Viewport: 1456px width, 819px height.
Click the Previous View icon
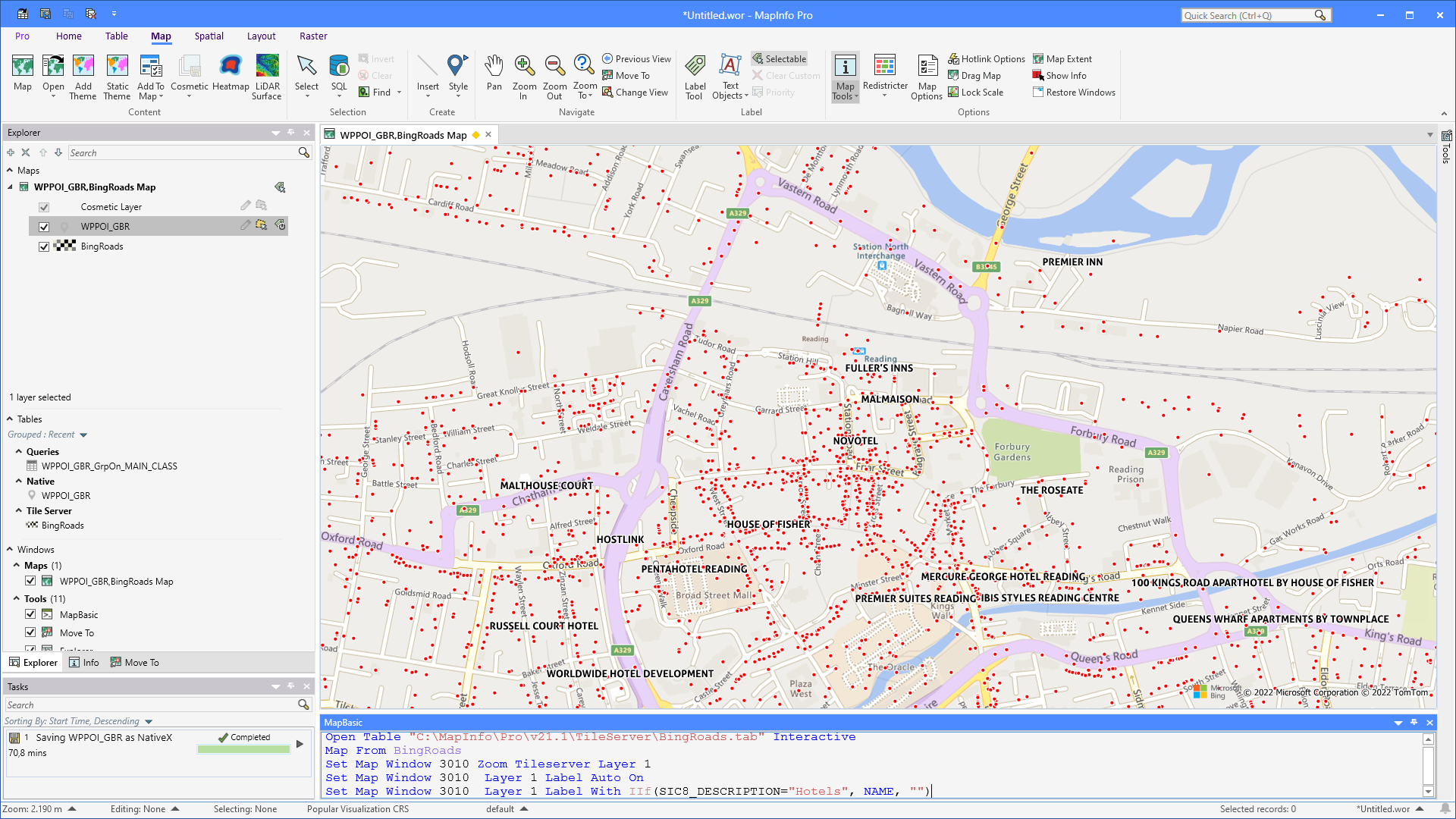pos(607,59)
